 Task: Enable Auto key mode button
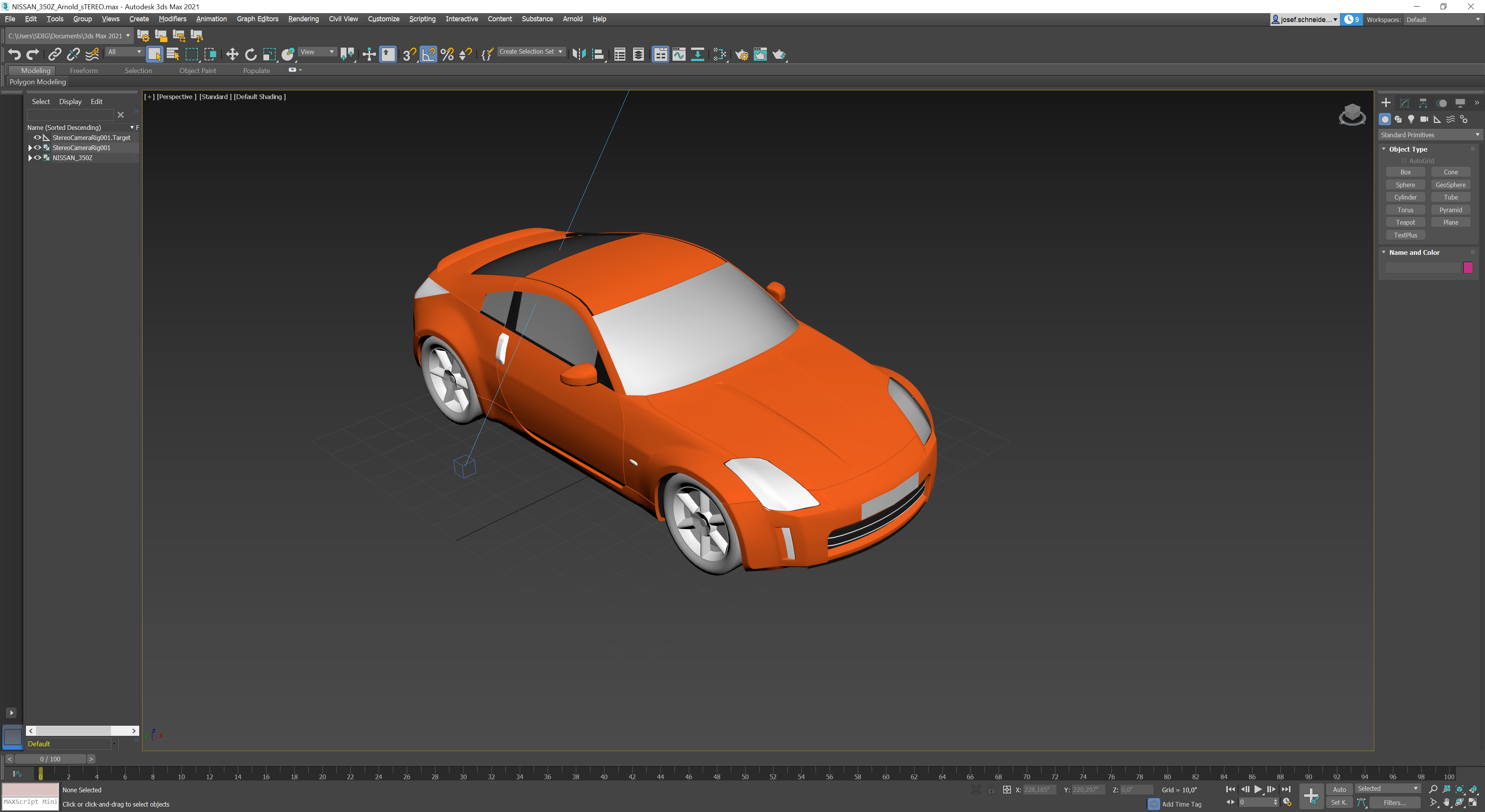click(1339, 790)
